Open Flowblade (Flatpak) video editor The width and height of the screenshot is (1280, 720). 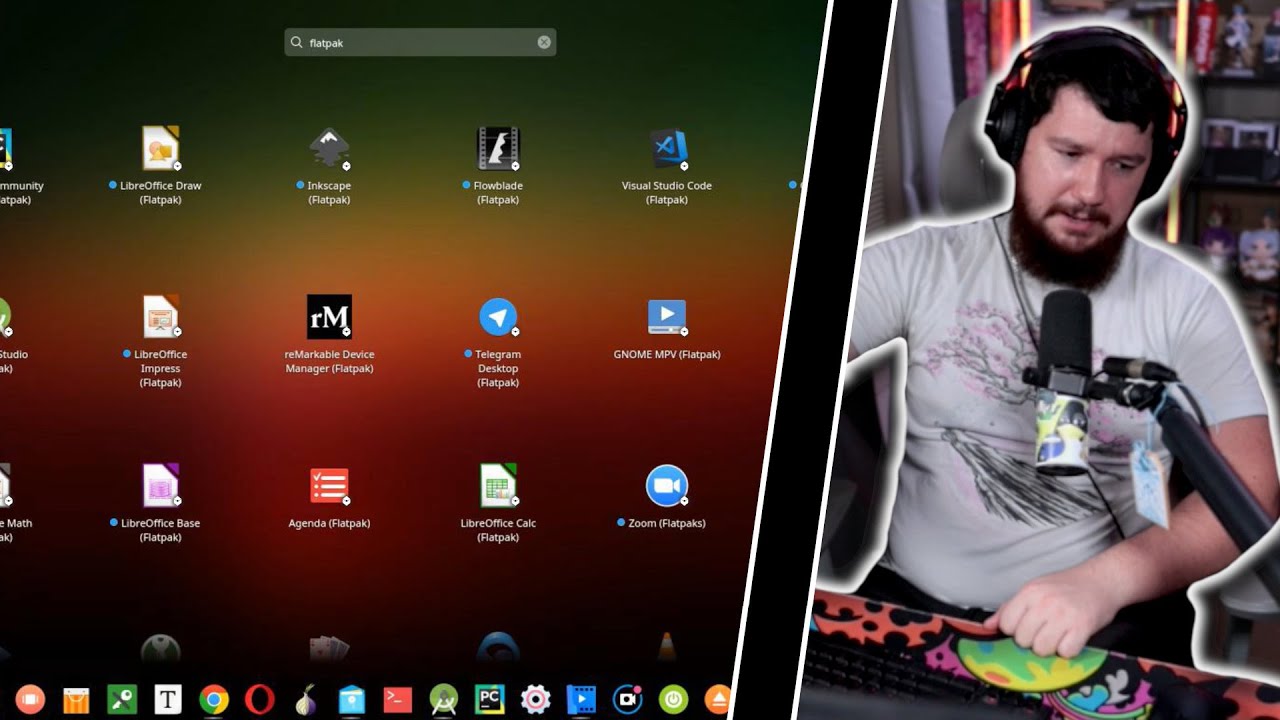pyautogui.click(x=498, y=148)
